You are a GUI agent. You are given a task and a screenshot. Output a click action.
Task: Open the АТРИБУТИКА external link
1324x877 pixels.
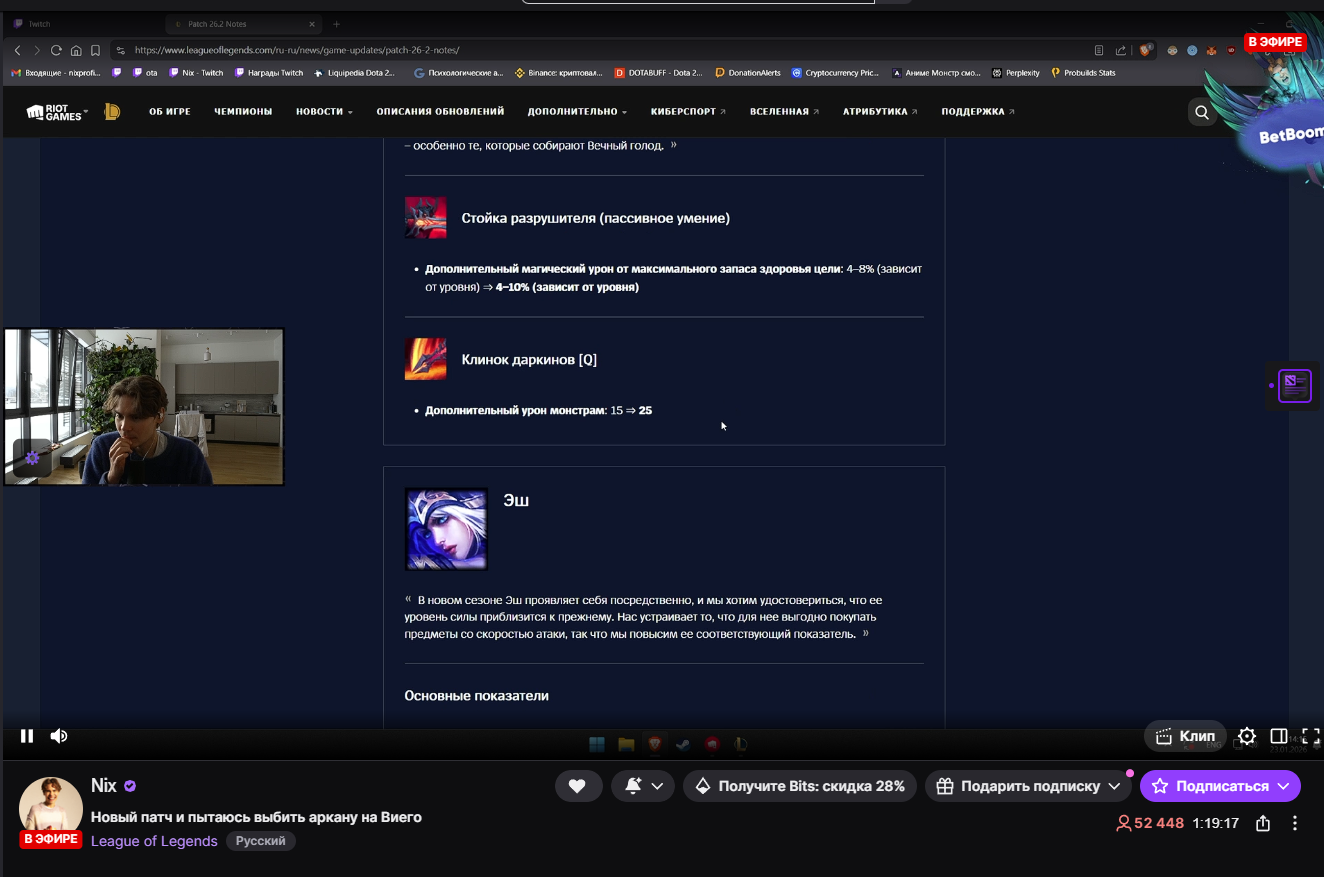881,112
